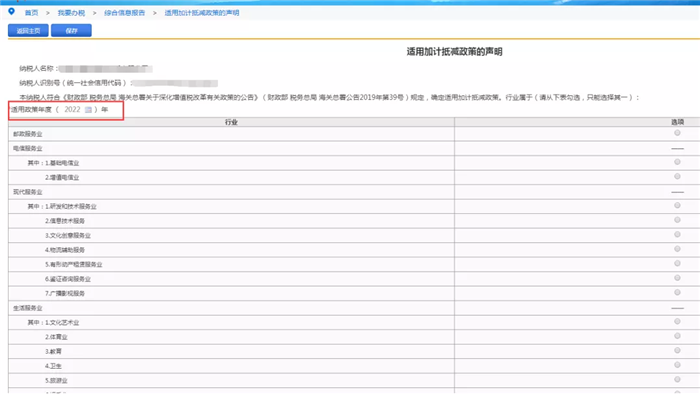Click 适用加计抵减政策的声明 breadcrumb link
The width and height of the screenshot is (700, 395).
pos(202,13)
